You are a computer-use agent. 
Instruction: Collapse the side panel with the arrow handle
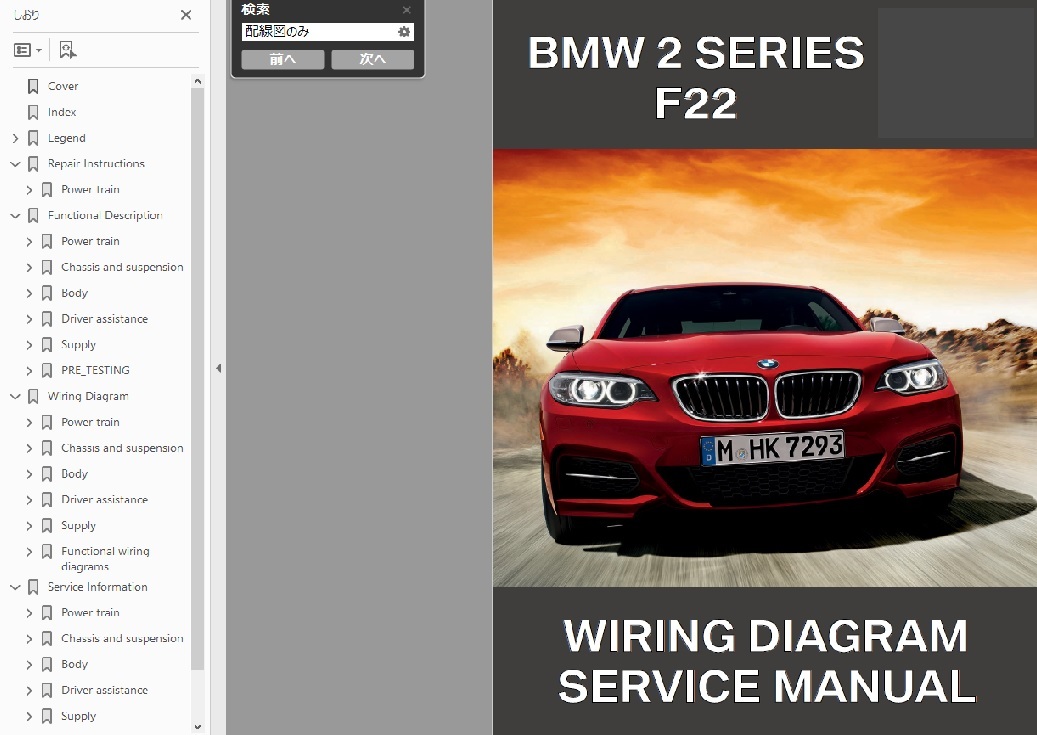(218, 368)
